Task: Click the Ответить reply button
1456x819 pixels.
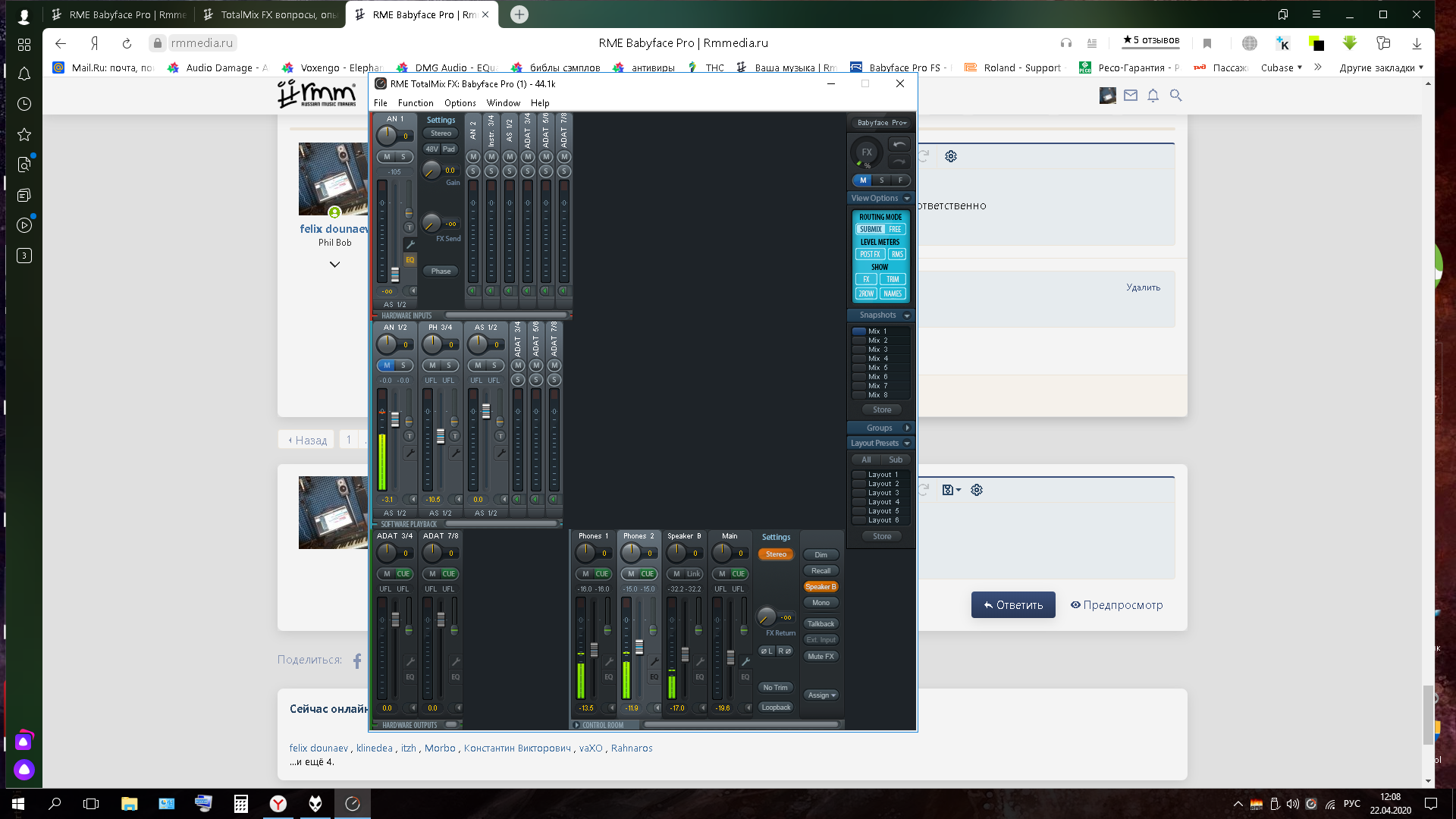Action: (x=1012, y=605)
